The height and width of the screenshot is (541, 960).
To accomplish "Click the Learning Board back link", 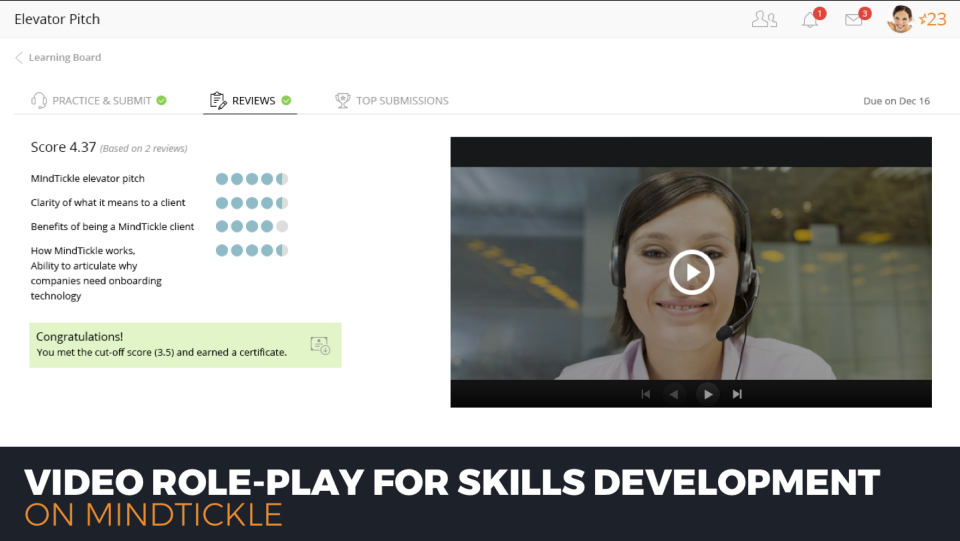I will [64, 58].
